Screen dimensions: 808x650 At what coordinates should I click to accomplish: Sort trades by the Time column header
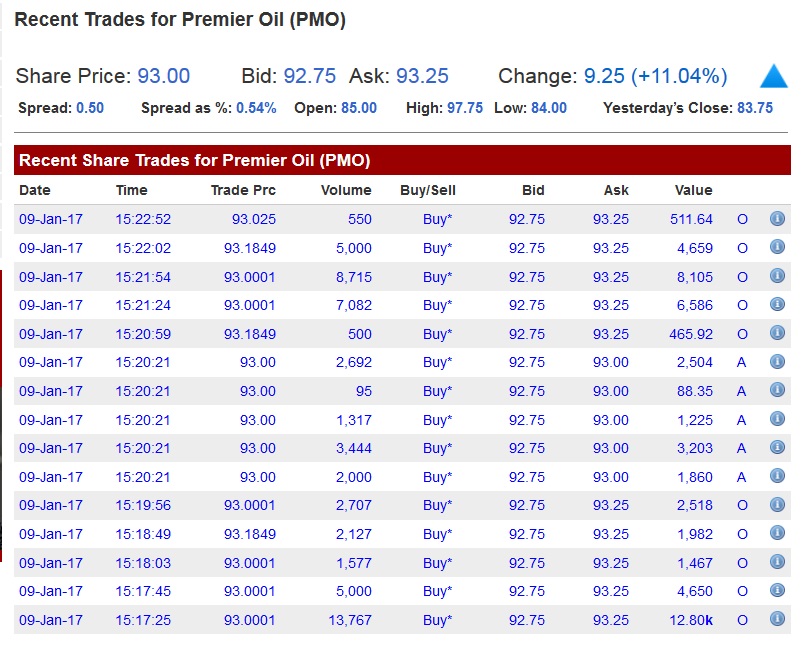(x=131, y=190)
